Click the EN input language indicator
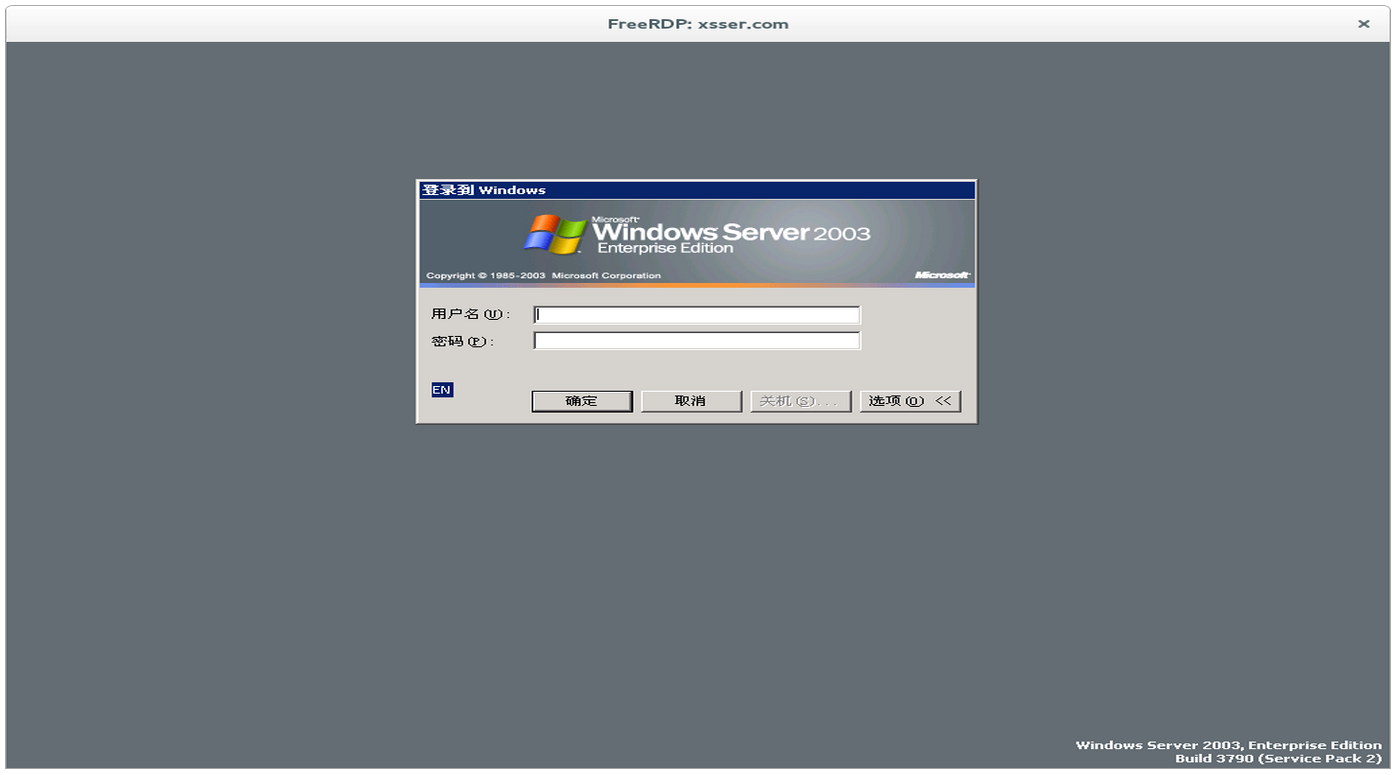This screenshot has width=1397, height=775. click(x=442, y=390)
